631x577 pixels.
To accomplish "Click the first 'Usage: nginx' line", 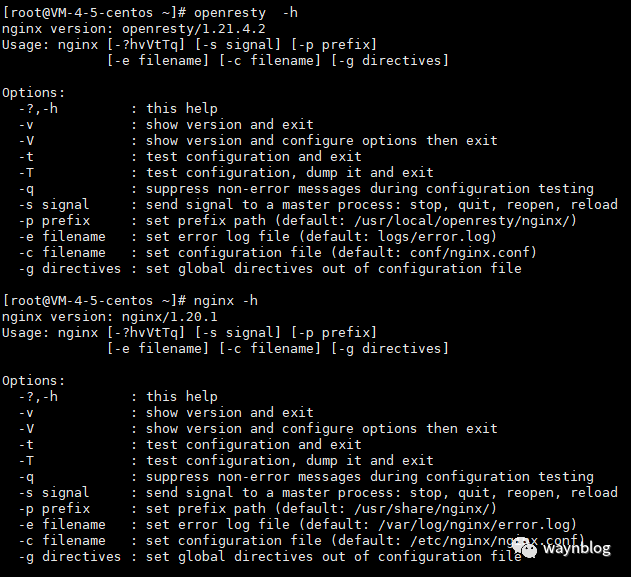I will tap(189, 45).
